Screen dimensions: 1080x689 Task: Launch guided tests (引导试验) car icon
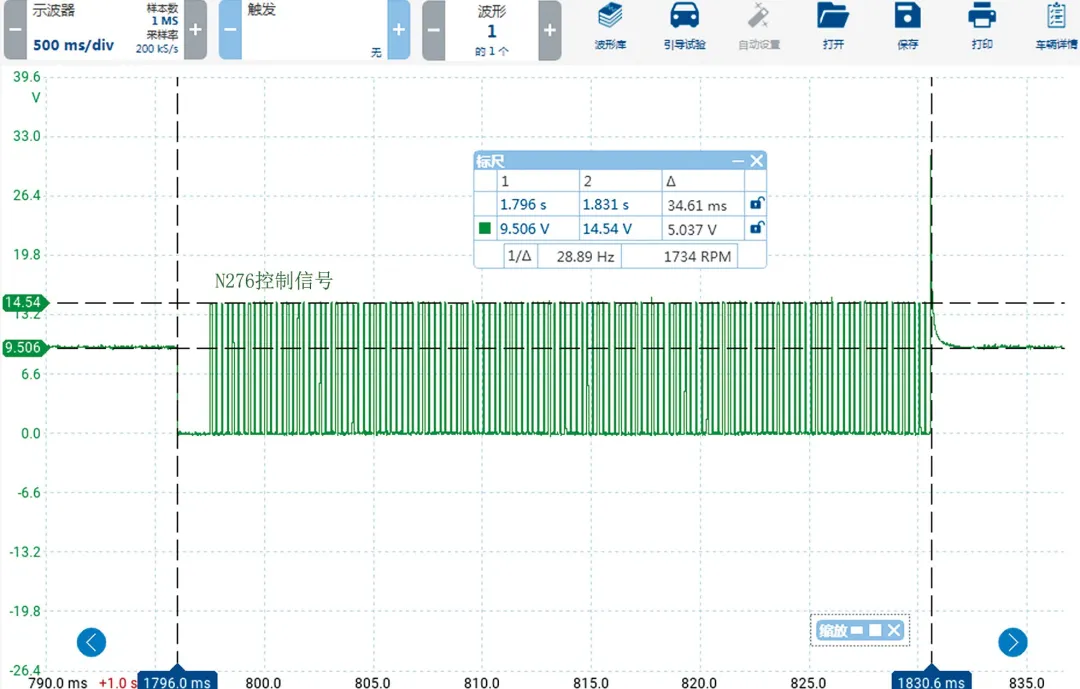tap(684, 26)
